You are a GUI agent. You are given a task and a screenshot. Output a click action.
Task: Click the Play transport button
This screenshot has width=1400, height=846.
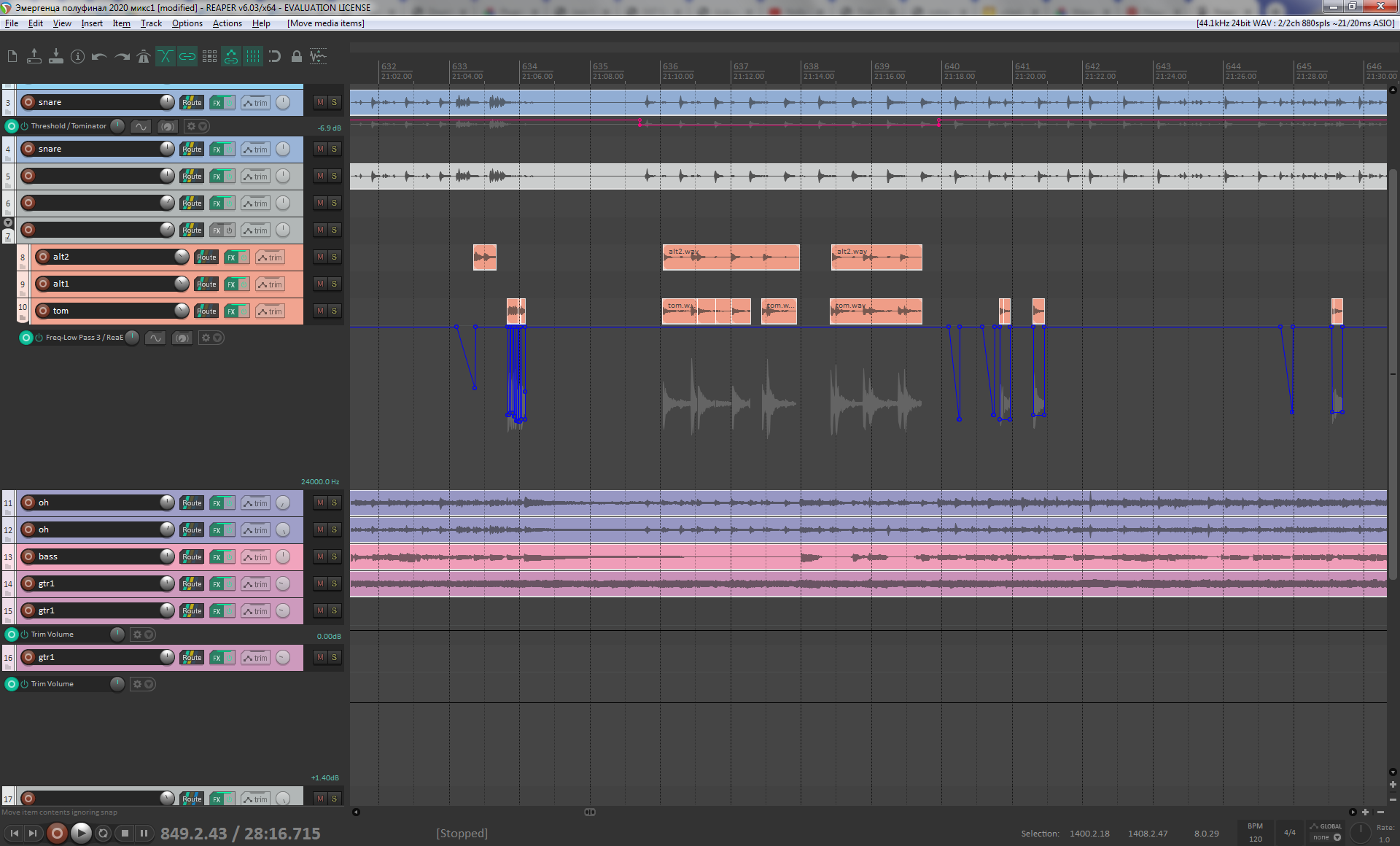(81, 833)
